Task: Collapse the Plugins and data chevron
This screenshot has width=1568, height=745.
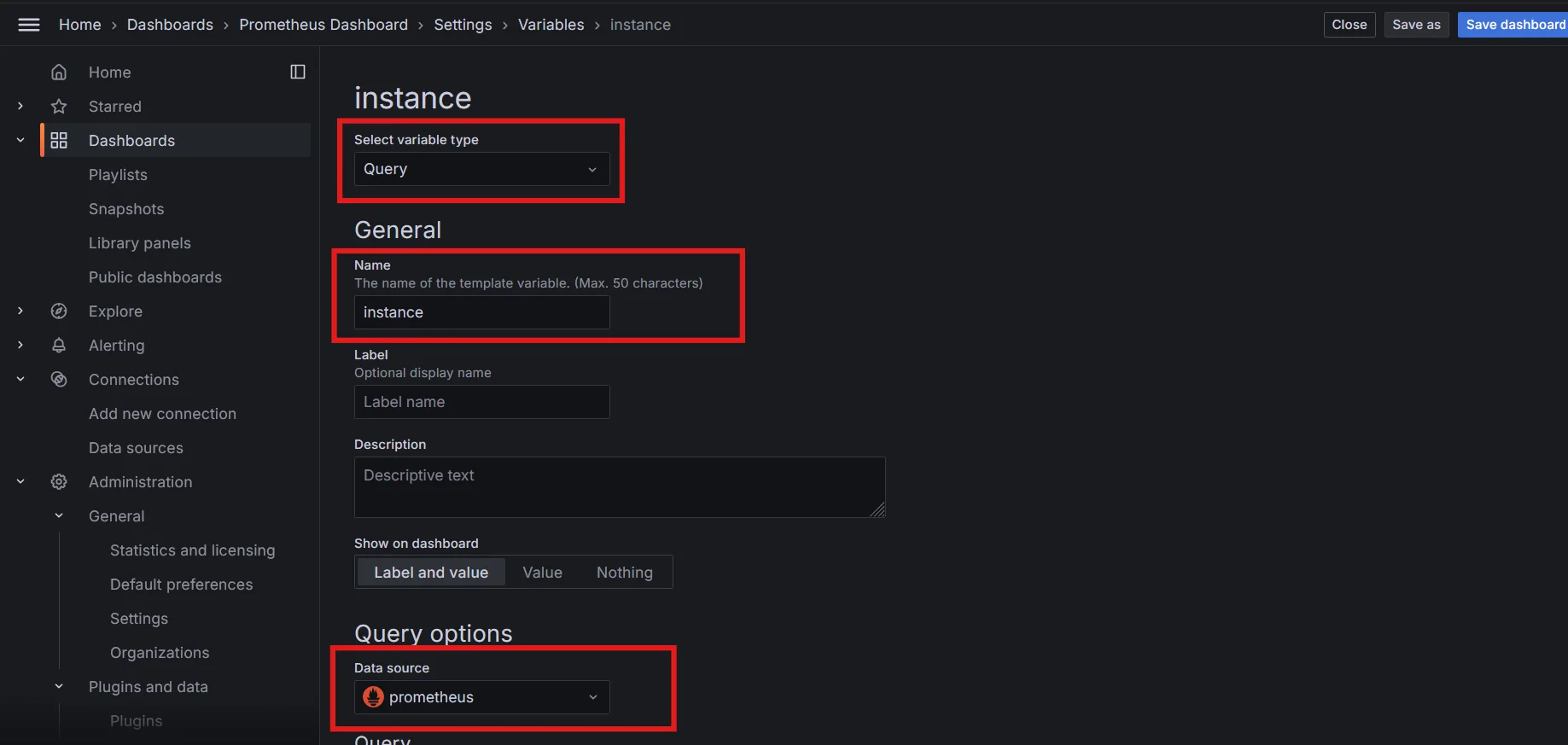Action: point(59,686)
